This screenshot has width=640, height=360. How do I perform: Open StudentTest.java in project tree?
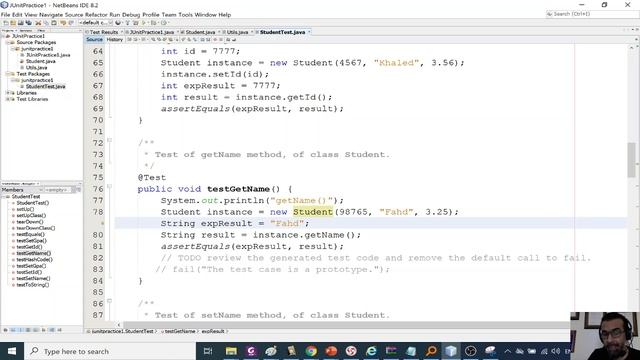point(45,87)
